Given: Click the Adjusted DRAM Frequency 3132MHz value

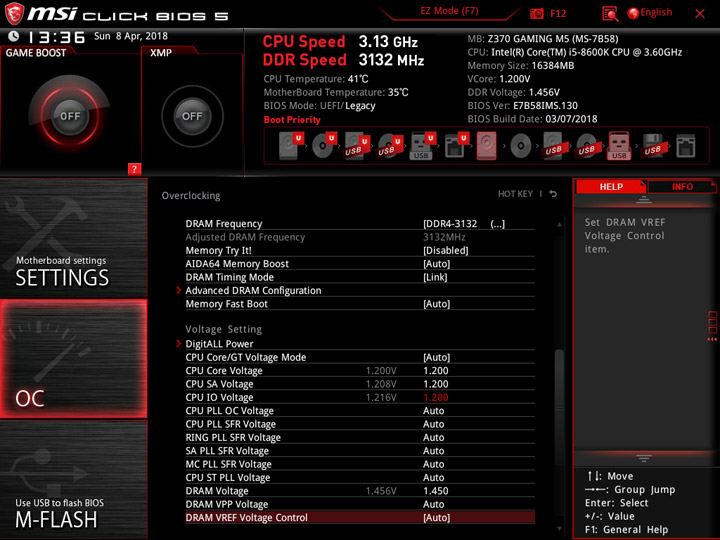Looking at the screenshot, I should pyautogui.click(x=444, y=237).
